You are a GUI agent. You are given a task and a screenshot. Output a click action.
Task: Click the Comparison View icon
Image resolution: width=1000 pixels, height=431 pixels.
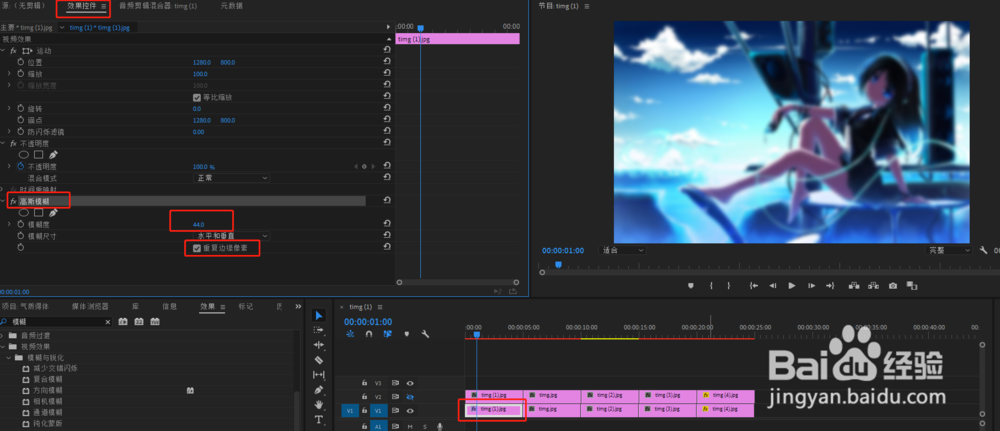pyautogui.click(x=912, y=286)
